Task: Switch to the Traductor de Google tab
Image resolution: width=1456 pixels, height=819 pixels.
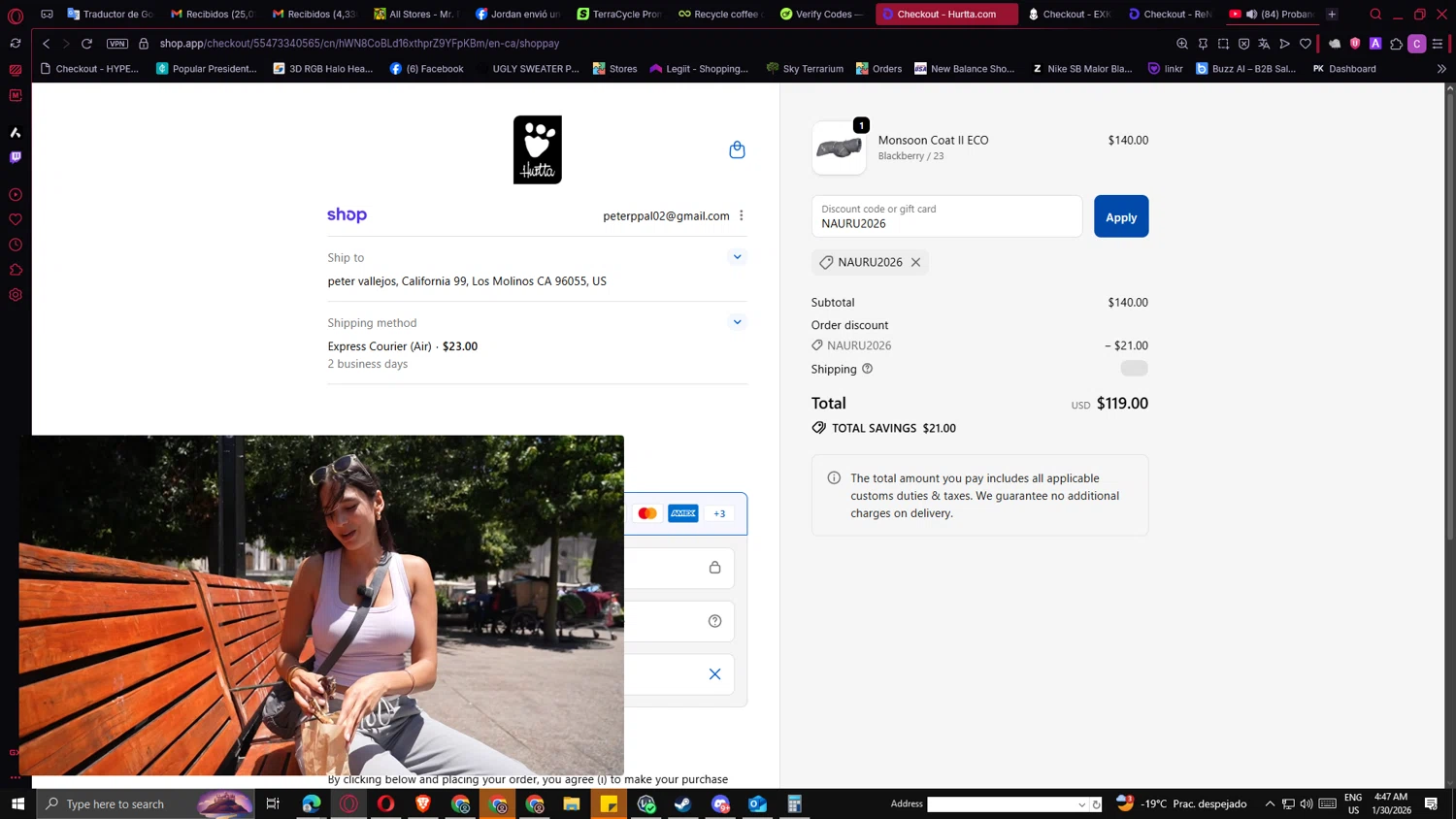Action: pyautogui.click(x=110, y=14)
